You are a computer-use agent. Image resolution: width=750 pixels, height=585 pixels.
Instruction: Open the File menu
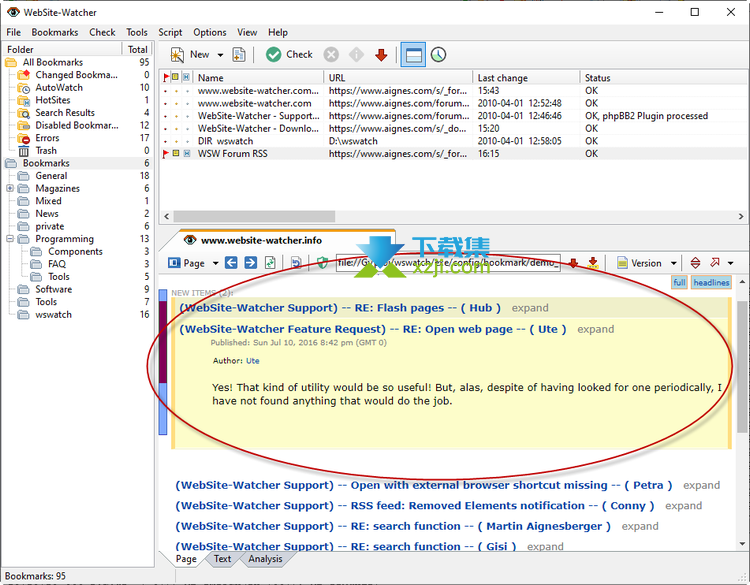point(13,33)
